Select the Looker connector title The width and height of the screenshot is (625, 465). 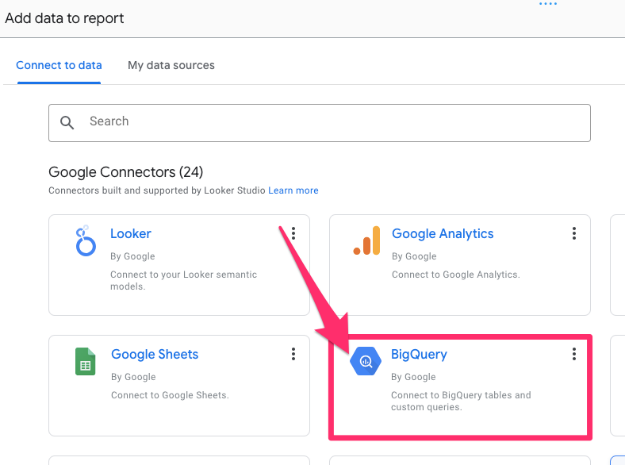coord(131,234)
